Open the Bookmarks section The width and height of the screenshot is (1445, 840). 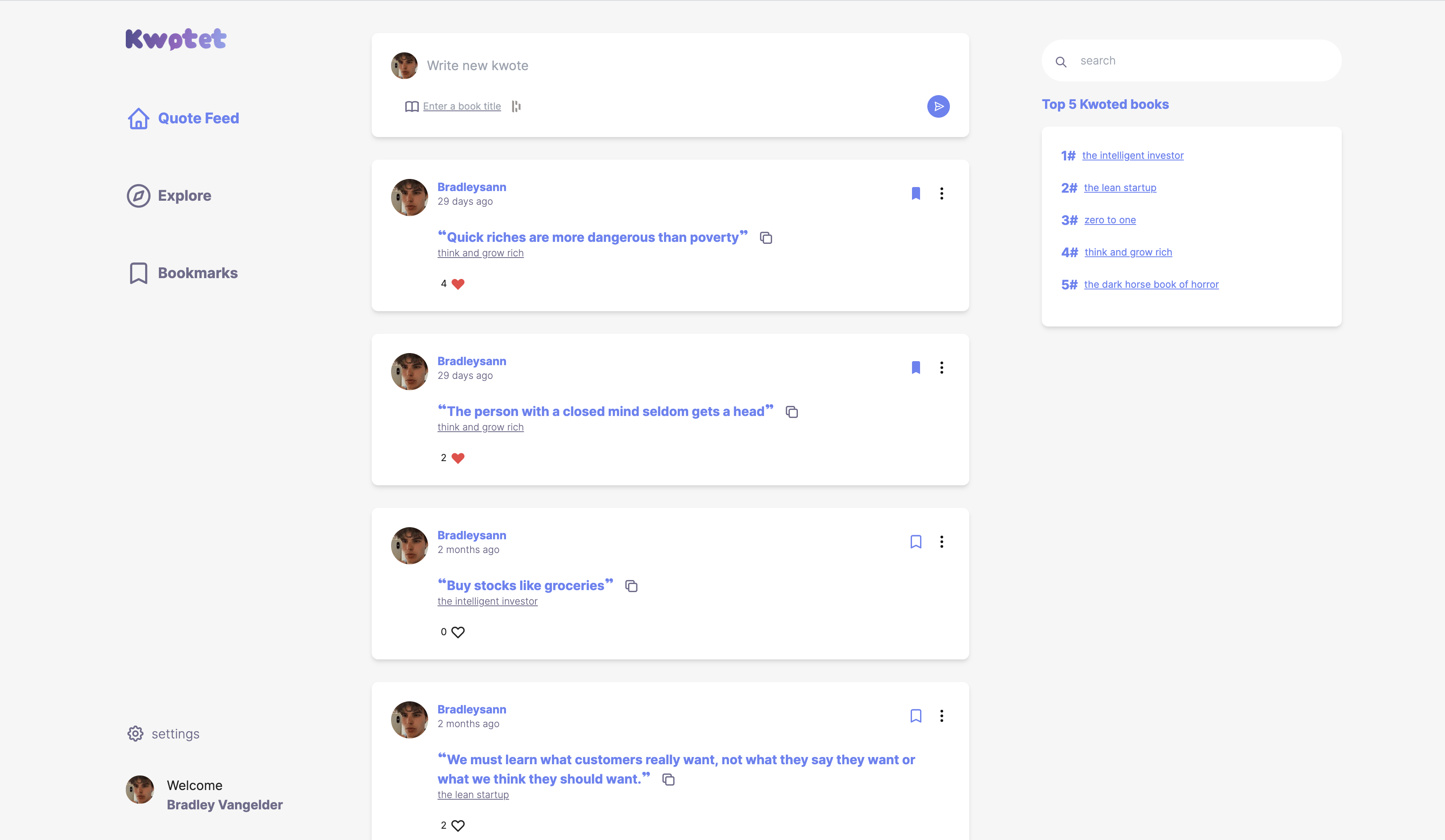click(x=197, y=273)
